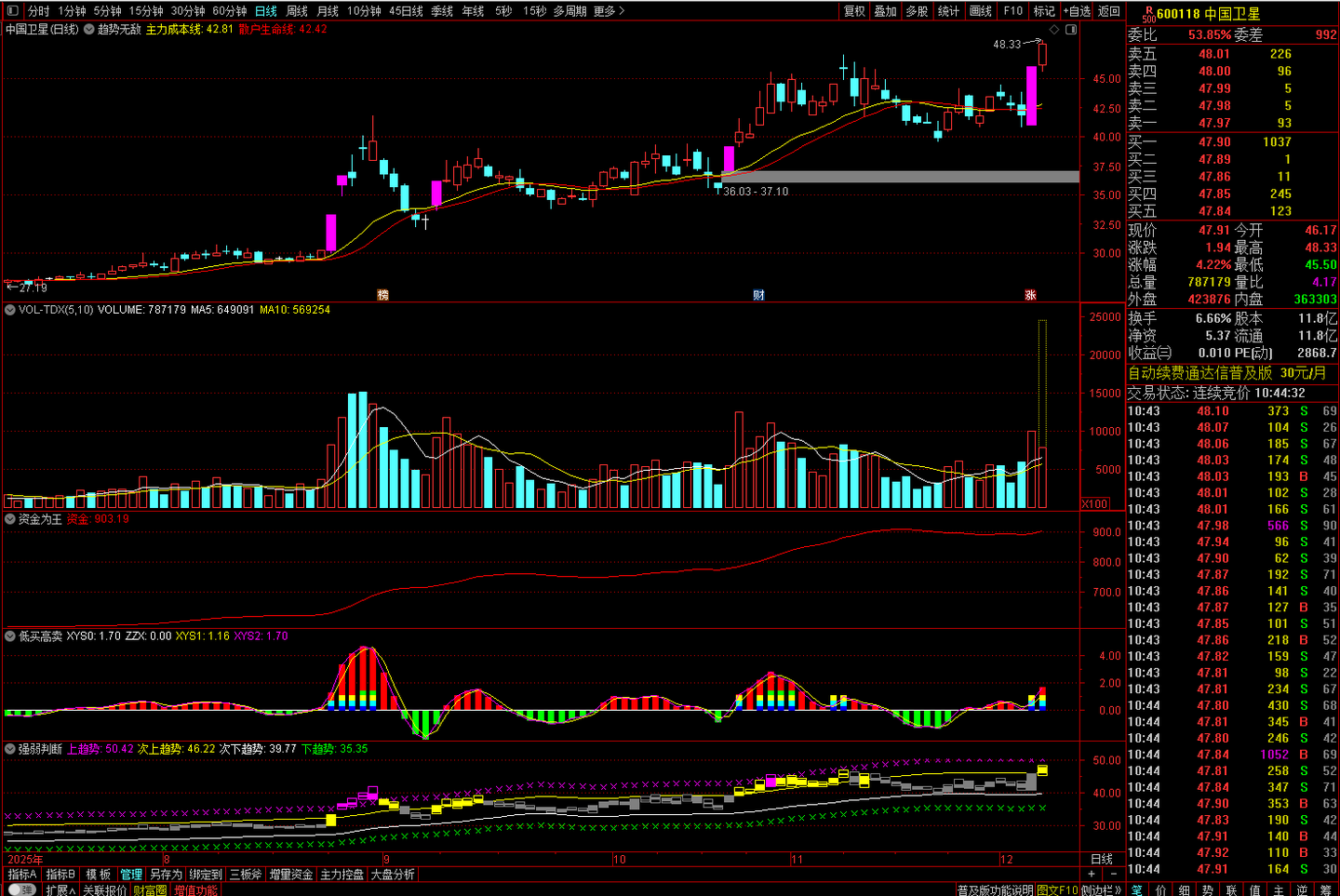Switch to the 1分钟 chart period
The image size is (1340, 896).
point(72,11)
